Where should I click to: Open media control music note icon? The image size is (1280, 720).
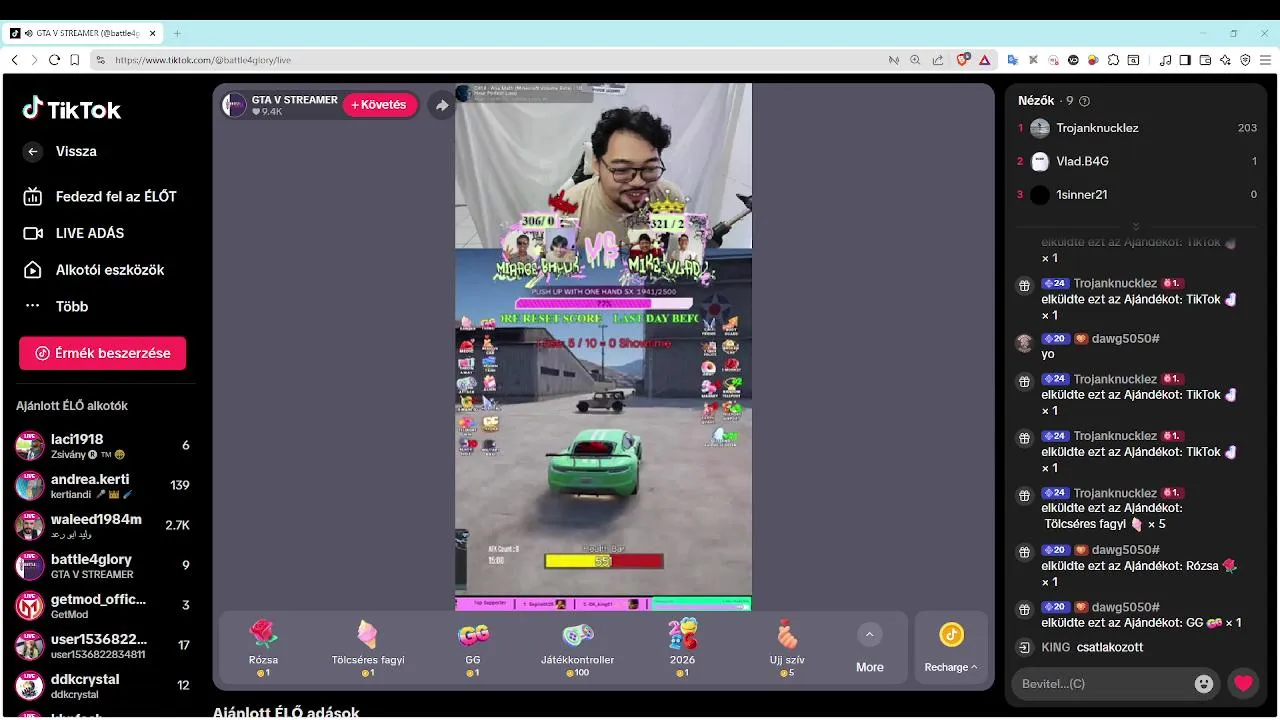coord(1165,60)
